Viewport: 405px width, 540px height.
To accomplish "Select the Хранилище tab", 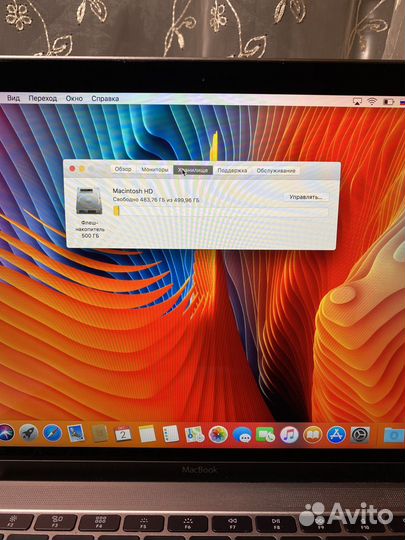I will coord(193,170).
